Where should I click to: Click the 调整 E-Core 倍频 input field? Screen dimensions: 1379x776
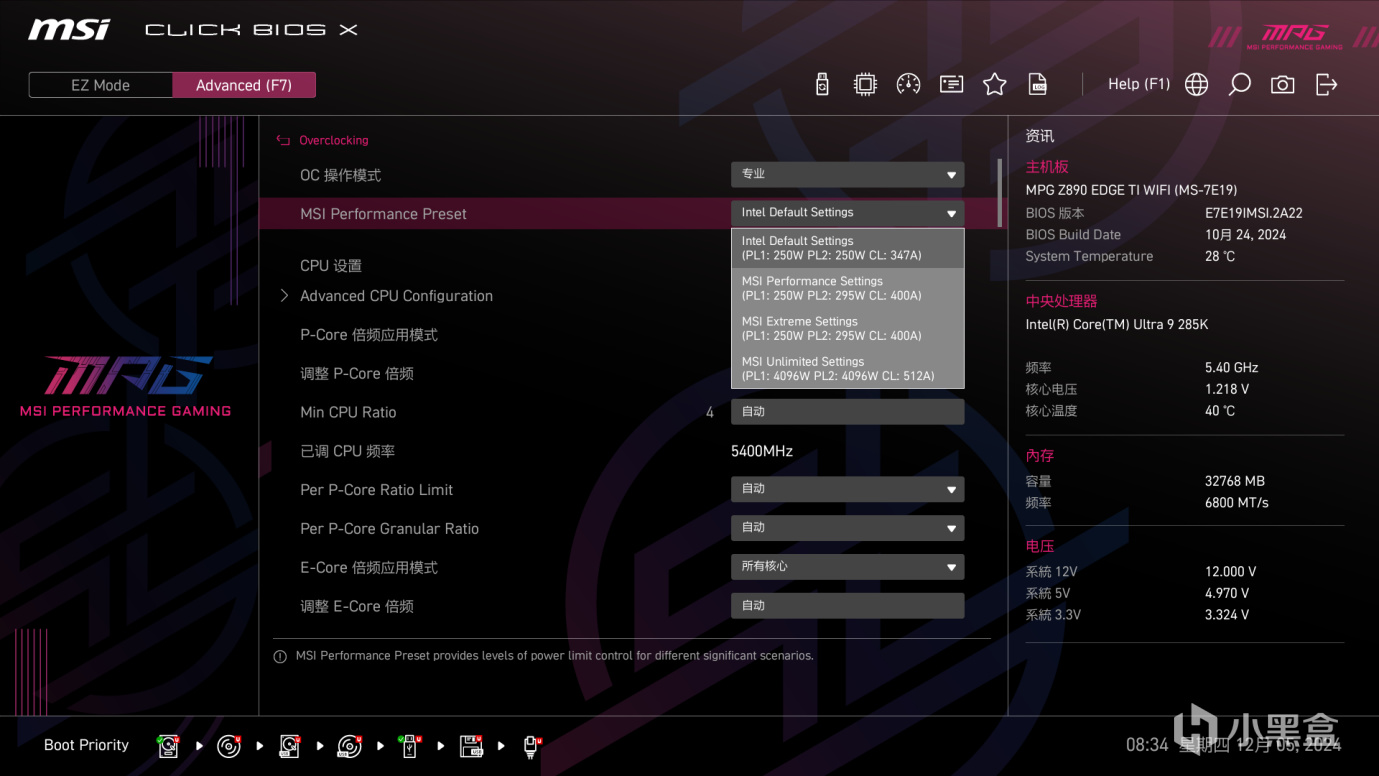(x=848, y=606)
